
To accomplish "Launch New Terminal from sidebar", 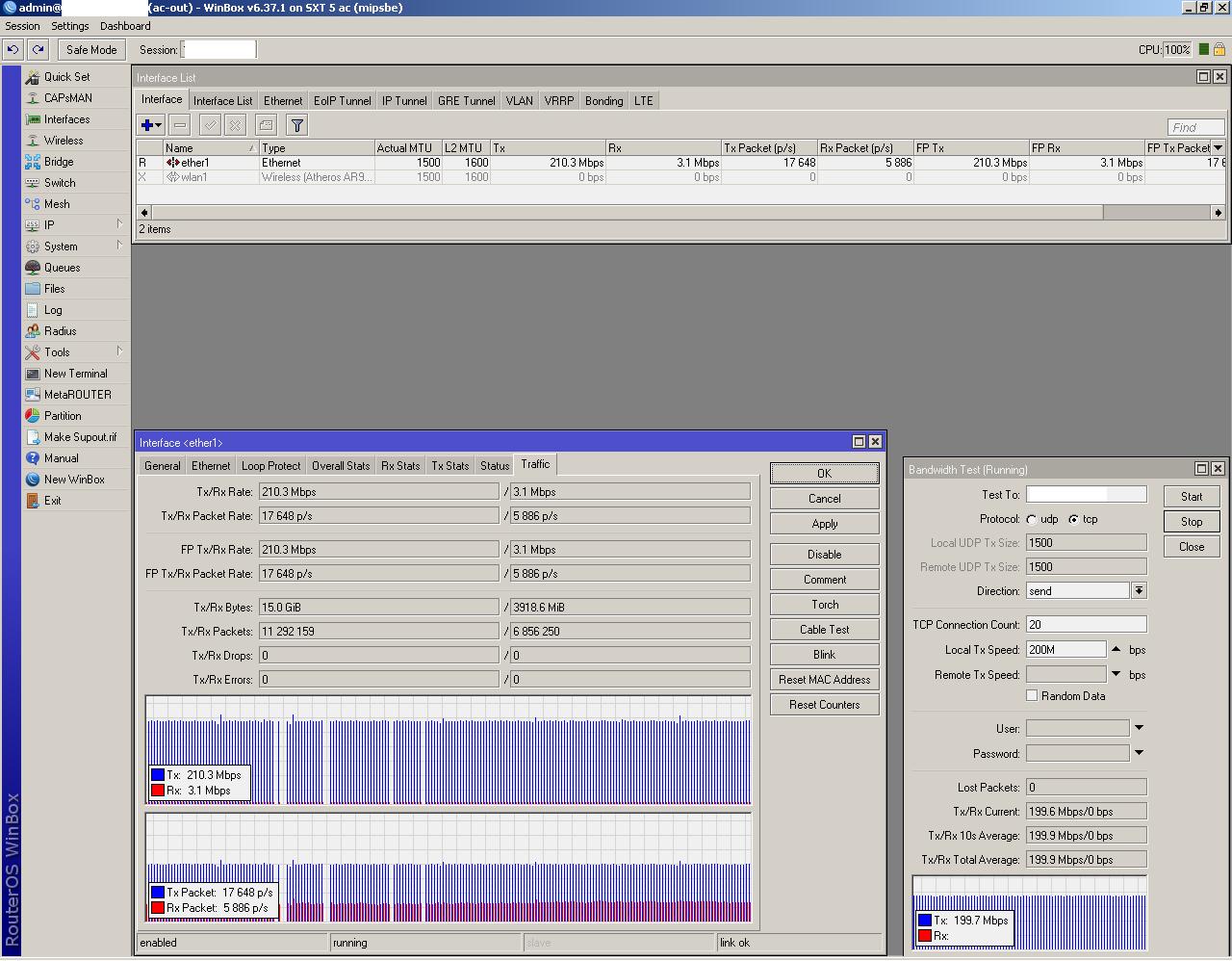I will click(x=75, y=374).
